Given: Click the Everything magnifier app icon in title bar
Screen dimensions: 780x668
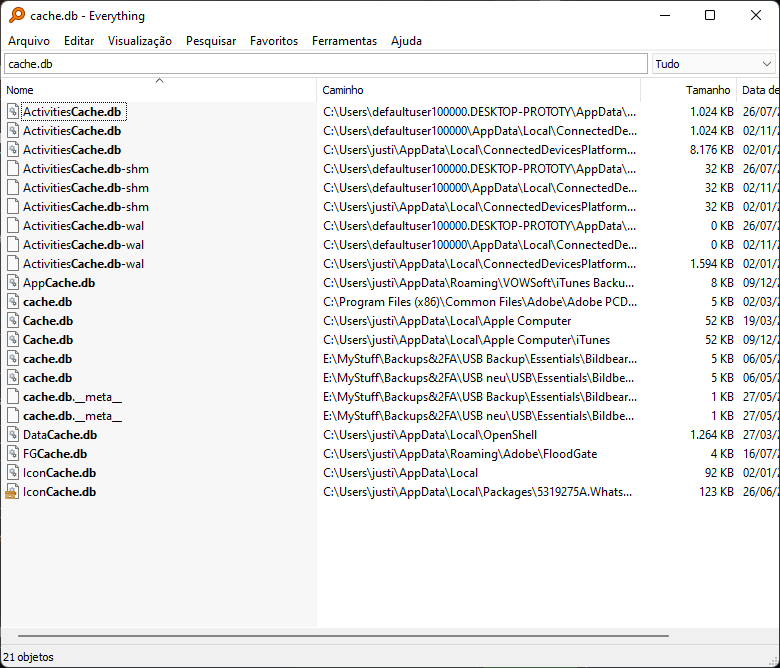Looking at the screenshot, I should (16, 15).
